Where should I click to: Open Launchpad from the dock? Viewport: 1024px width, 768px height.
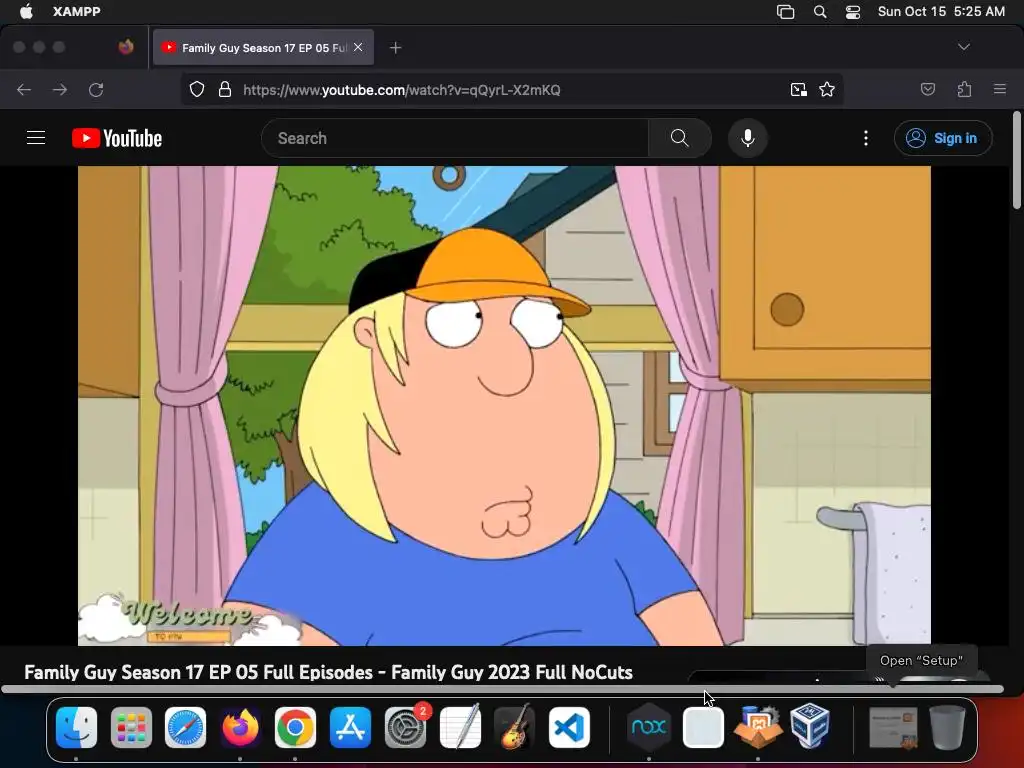131,727
